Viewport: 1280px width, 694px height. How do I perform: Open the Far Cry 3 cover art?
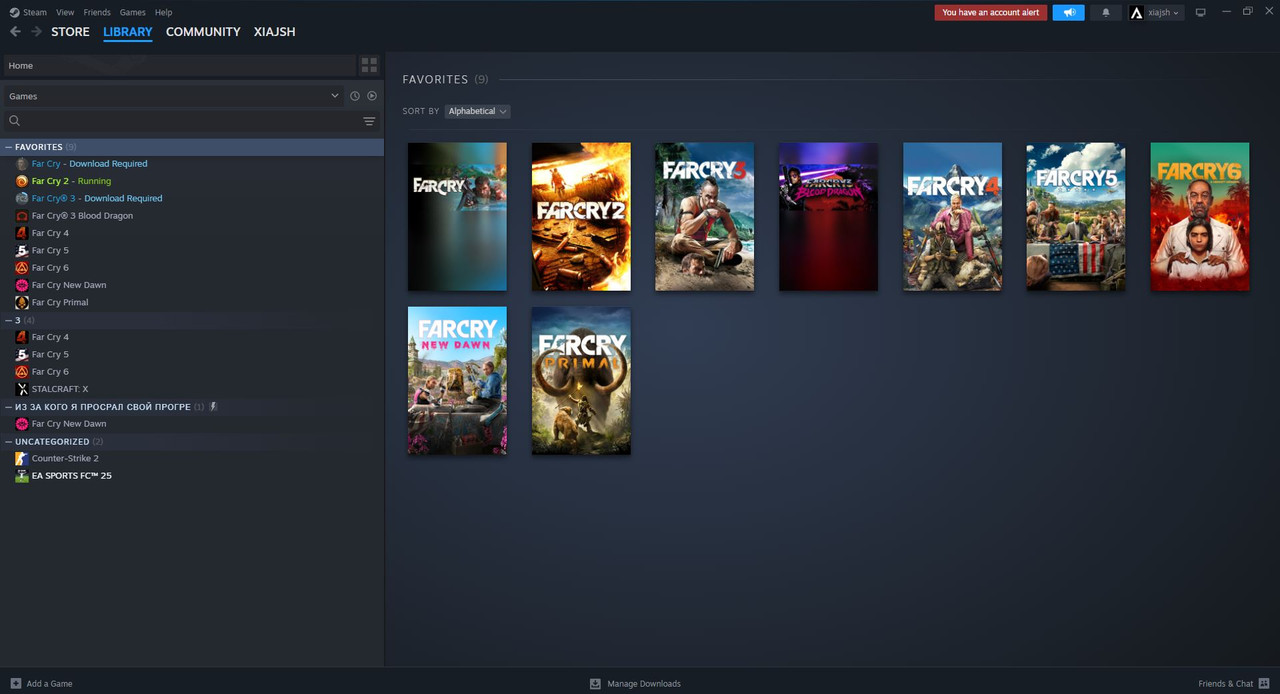705,216
